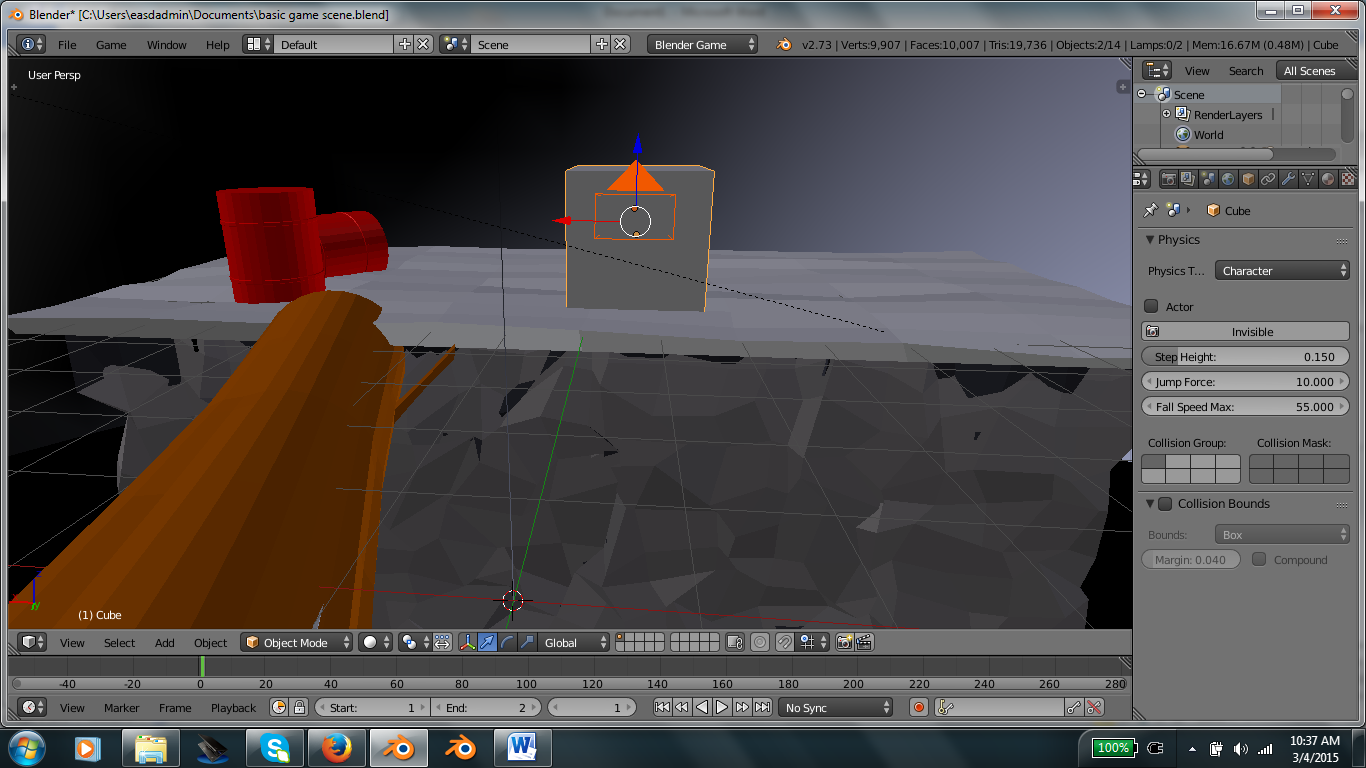The image size is (1366, 768).
Task: Open the Render properties tab camera icon
Action: [x=1168, y=179]
